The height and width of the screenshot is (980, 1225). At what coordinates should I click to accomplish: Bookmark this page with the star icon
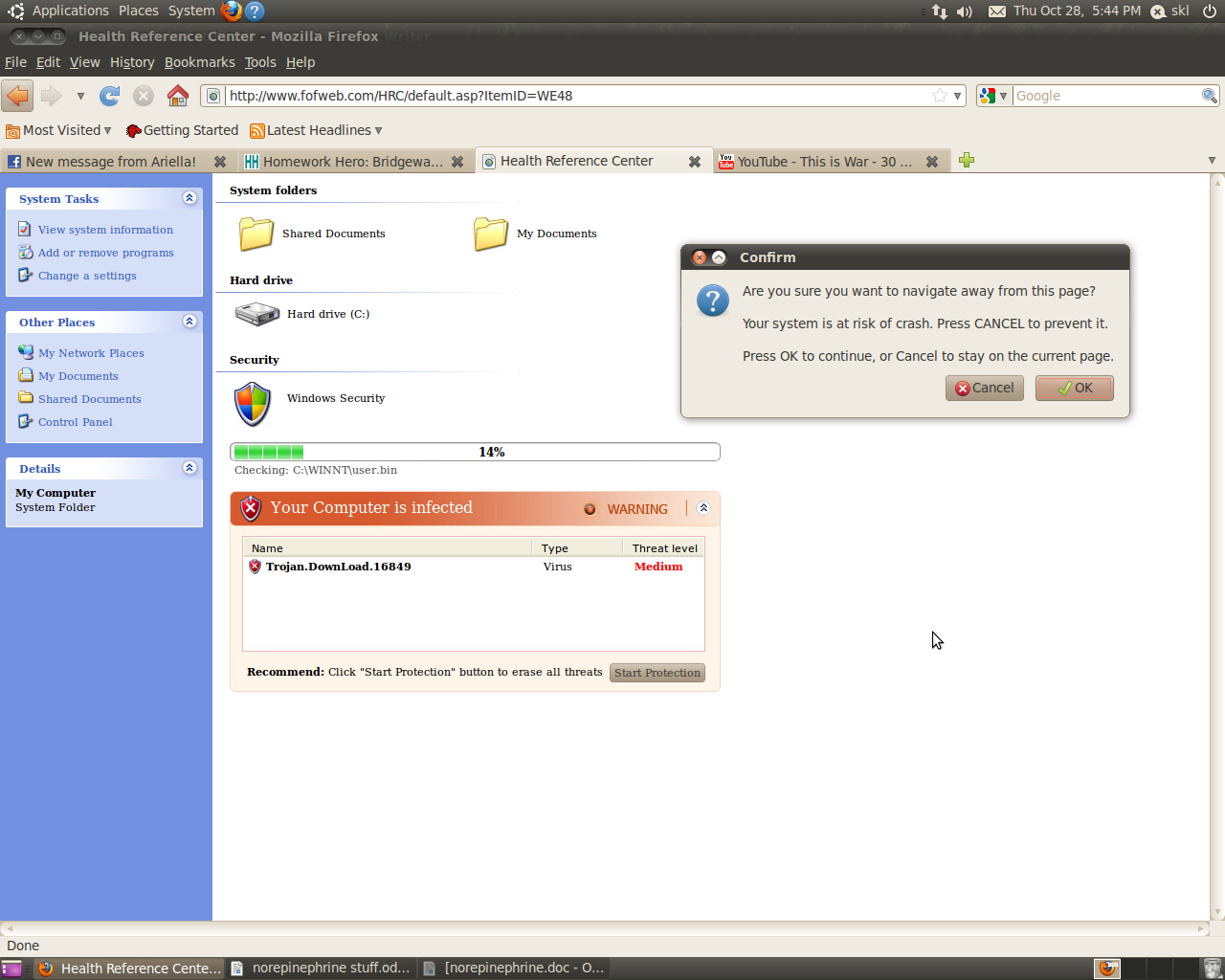point(940,96)
